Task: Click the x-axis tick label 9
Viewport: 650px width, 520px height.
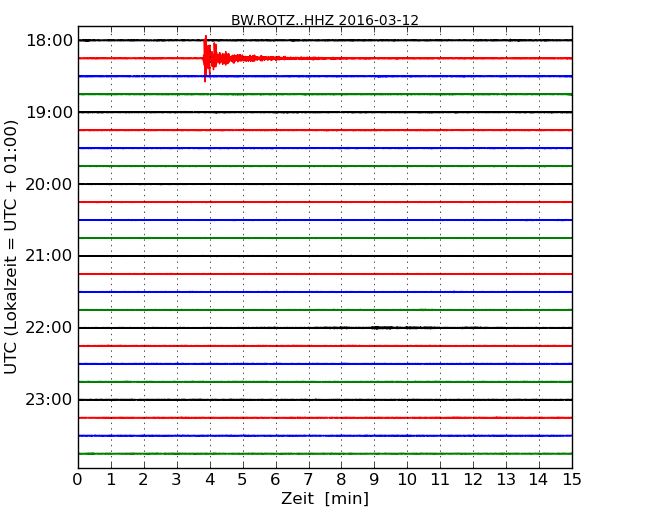Action: [374, 479]
